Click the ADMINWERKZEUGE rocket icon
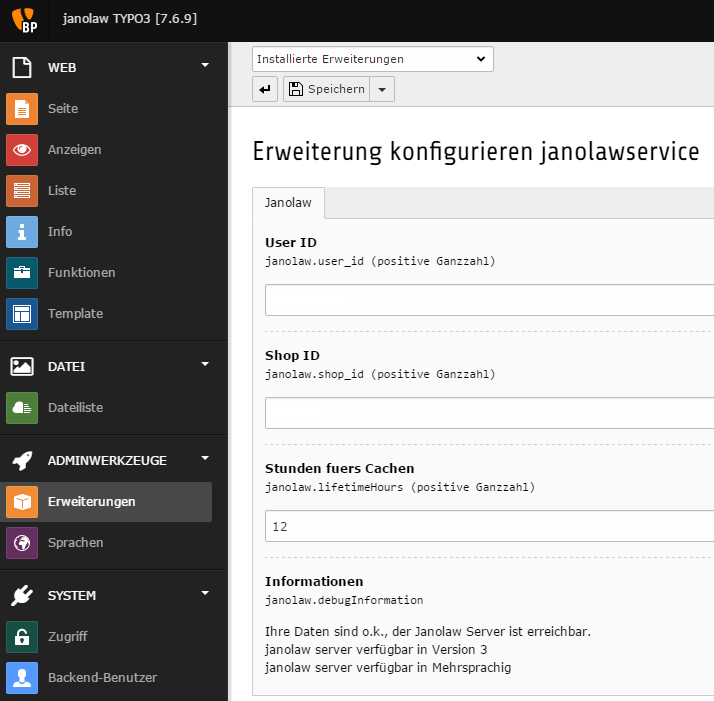The image size is (714, 701). [x=22, y=461]
